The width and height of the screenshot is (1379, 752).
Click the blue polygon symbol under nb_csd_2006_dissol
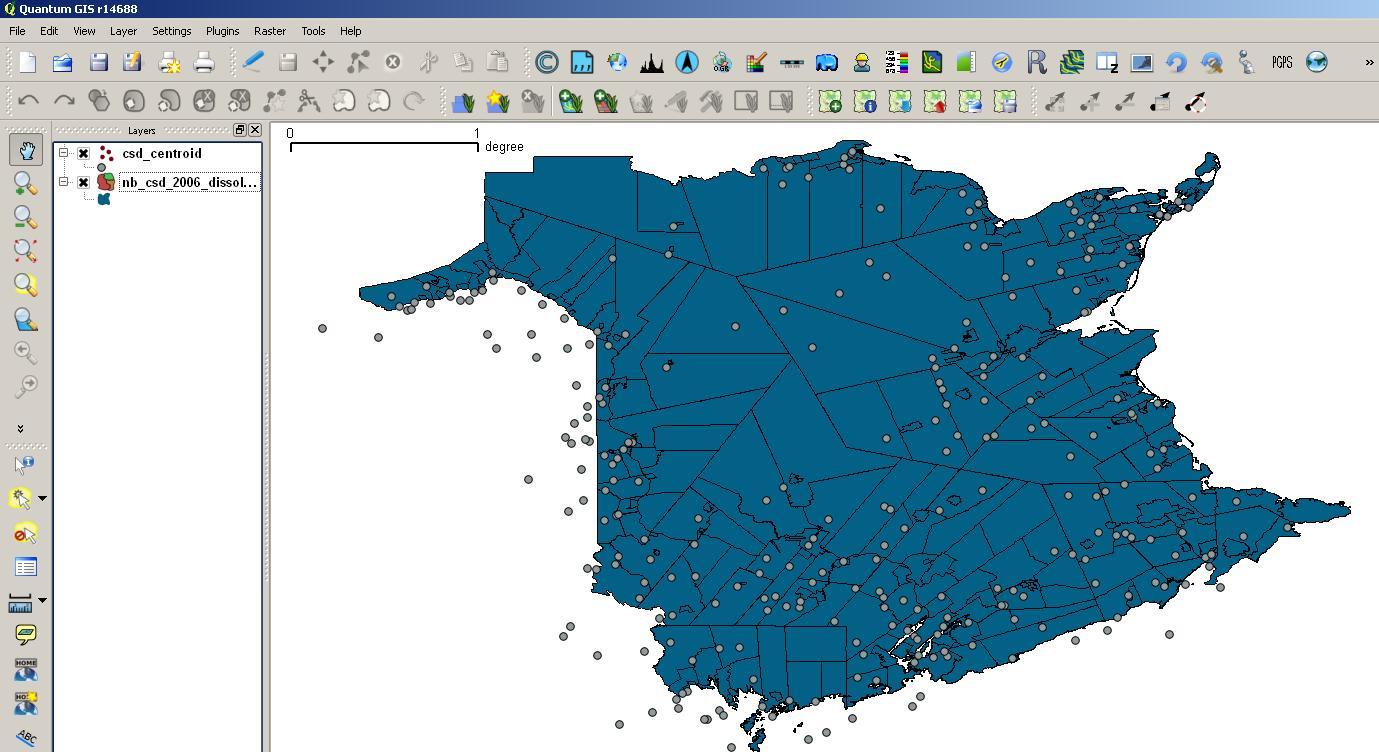click(104, 199)
